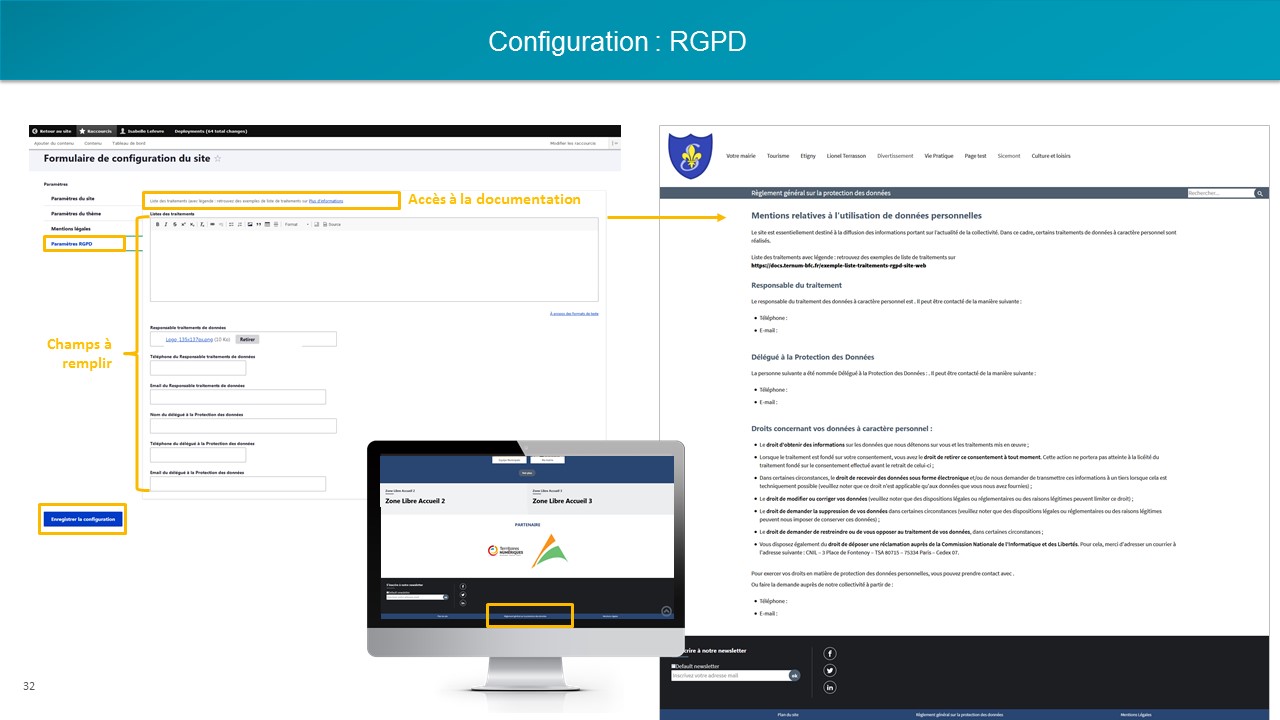This screenshot has width=1280, height=720.
Task: Click the Italic icon in editor toolbar
Action: tap(164, 224)
